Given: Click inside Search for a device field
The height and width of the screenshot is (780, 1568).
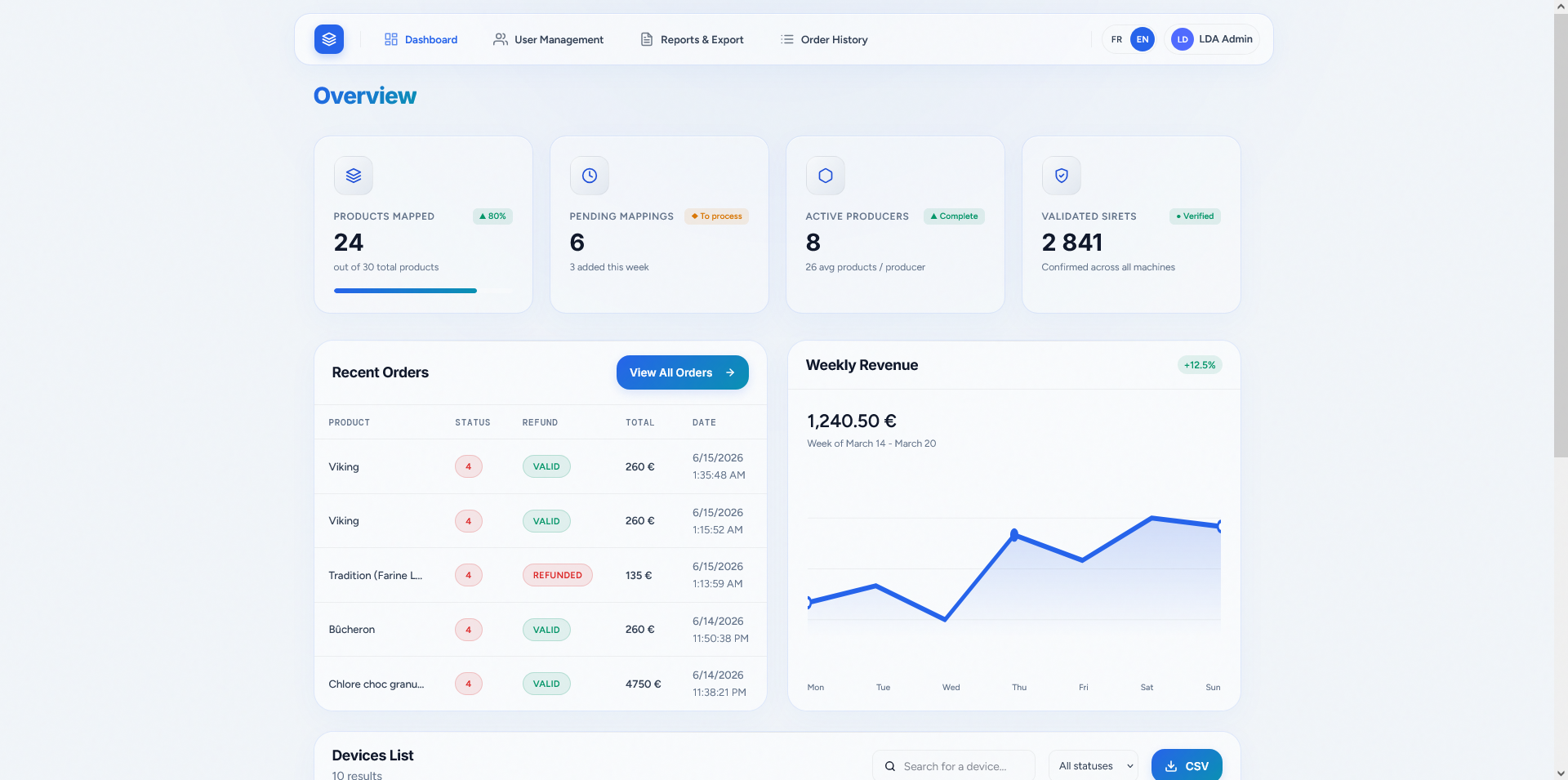Looking at the screenshot, I should [x=954, y=766].
